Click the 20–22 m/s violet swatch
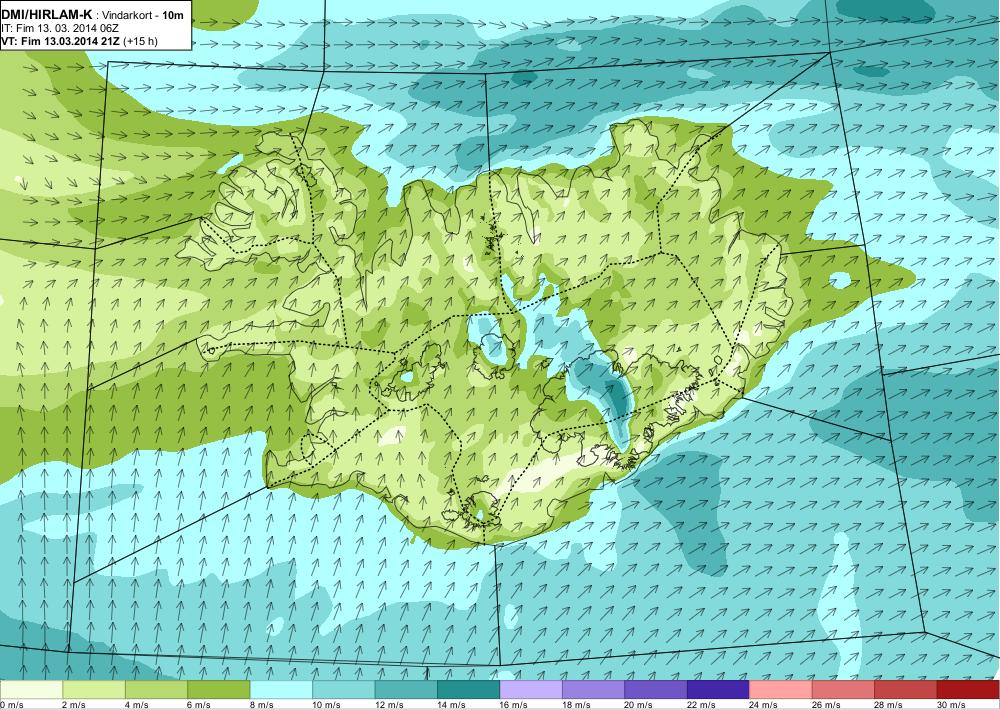1000x710 pixels. point(656,690)
